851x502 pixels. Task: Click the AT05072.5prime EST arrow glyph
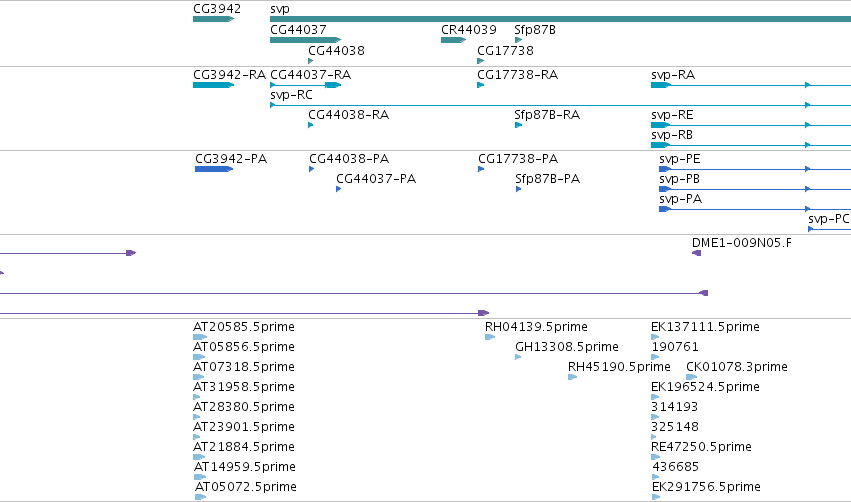pyautogui.click(x=200, y=497)
